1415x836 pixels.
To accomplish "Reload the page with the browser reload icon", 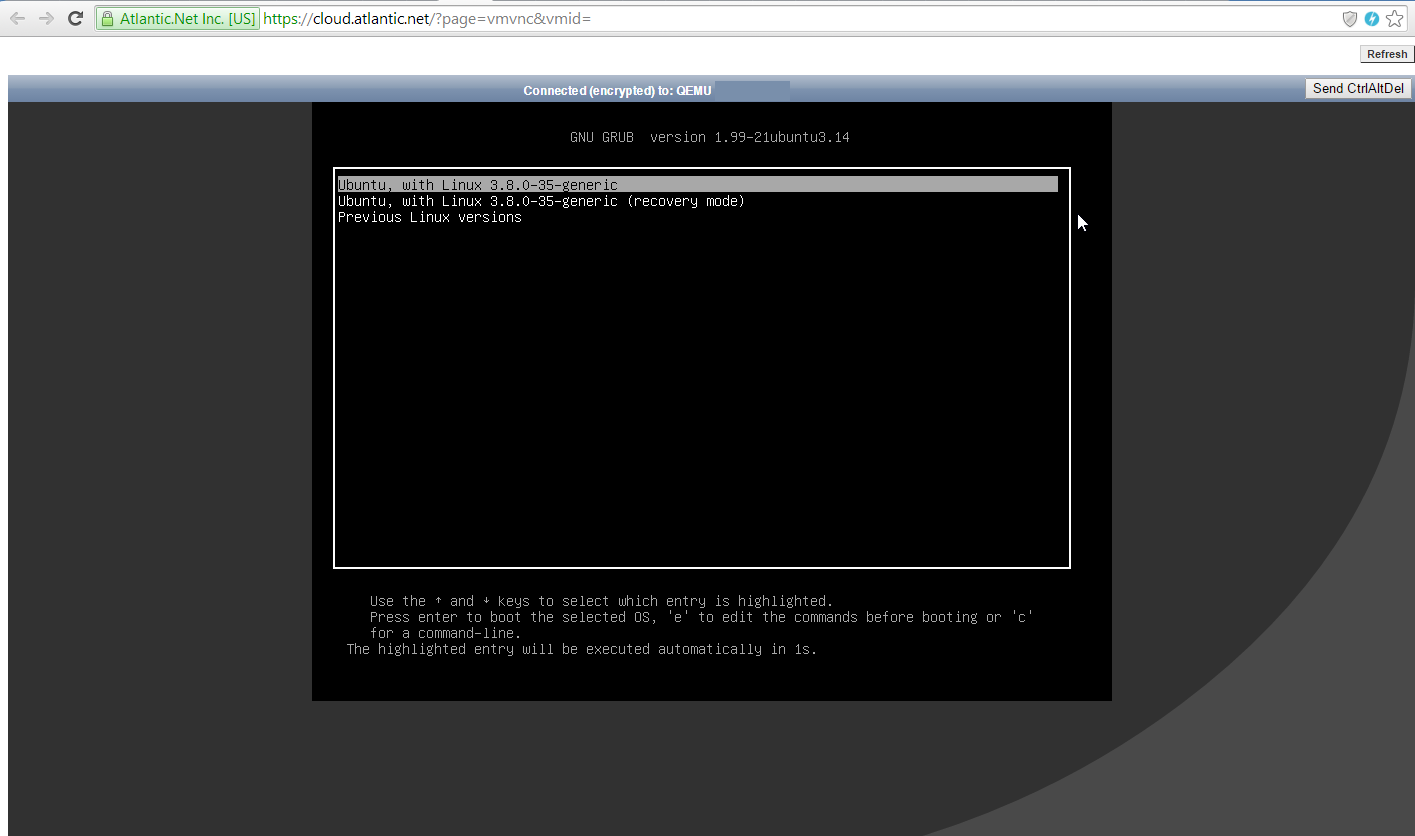I will [75, 19].
